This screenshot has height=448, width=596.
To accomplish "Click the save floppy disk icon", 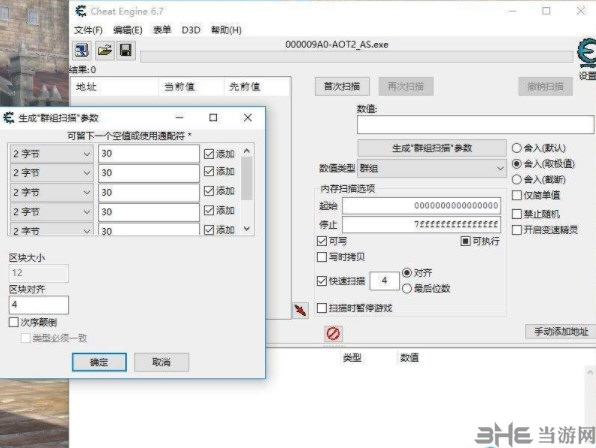I will 126,50.
